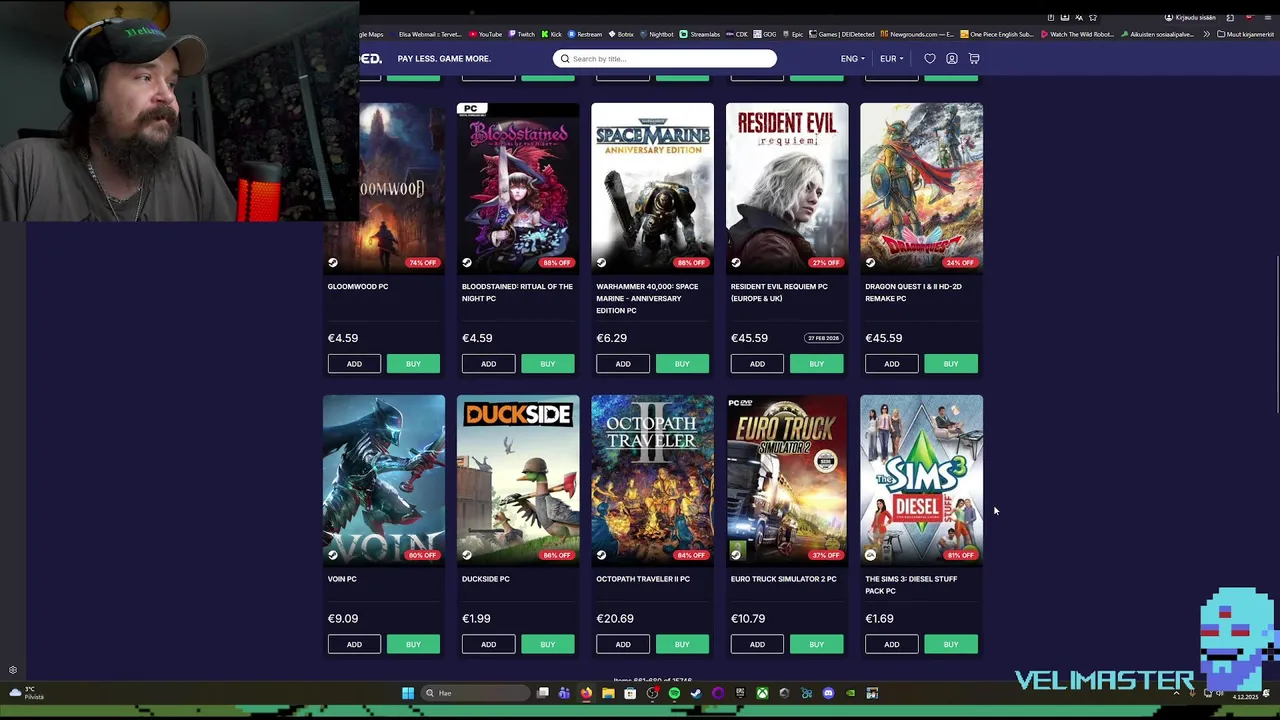Add Duckside PC to cart
Image resolution: width=1280 pixels, height=720 pixels.
(488, 645)
